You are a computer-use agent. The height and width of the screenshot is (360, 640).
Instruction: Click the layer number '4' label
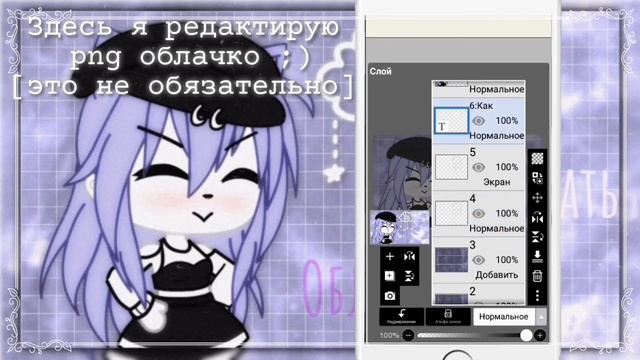point(473,199)
